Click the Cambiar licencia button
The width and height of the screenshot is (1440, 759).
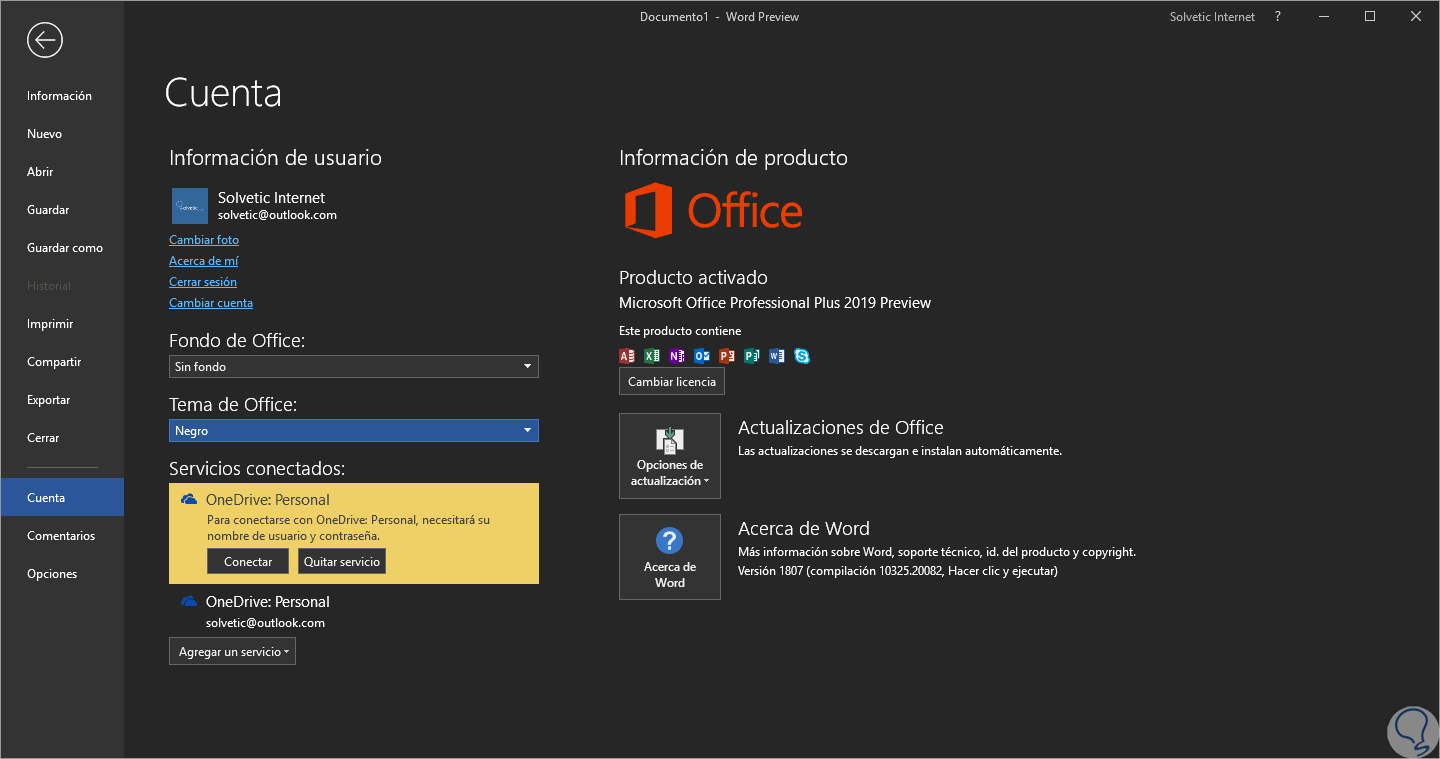[x=672, y=382]
